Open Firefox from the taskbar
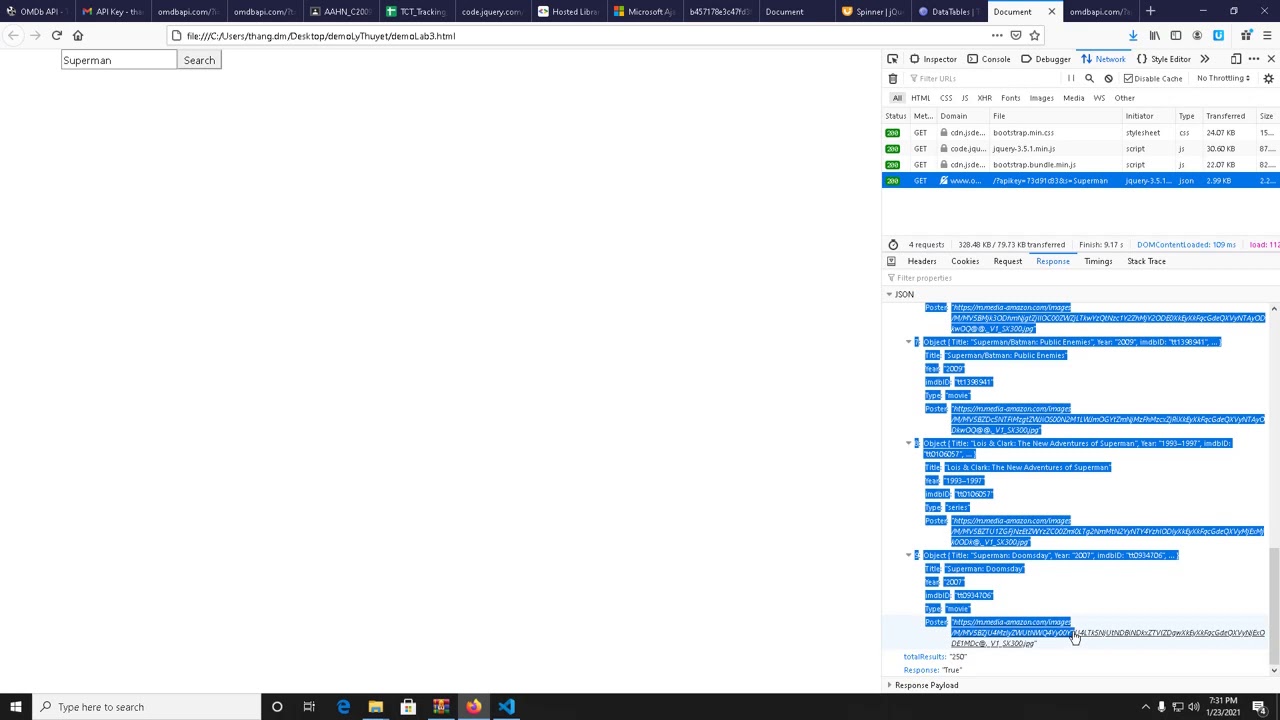The height and width of the screenshot is (720, 1280). pos(473,707)
